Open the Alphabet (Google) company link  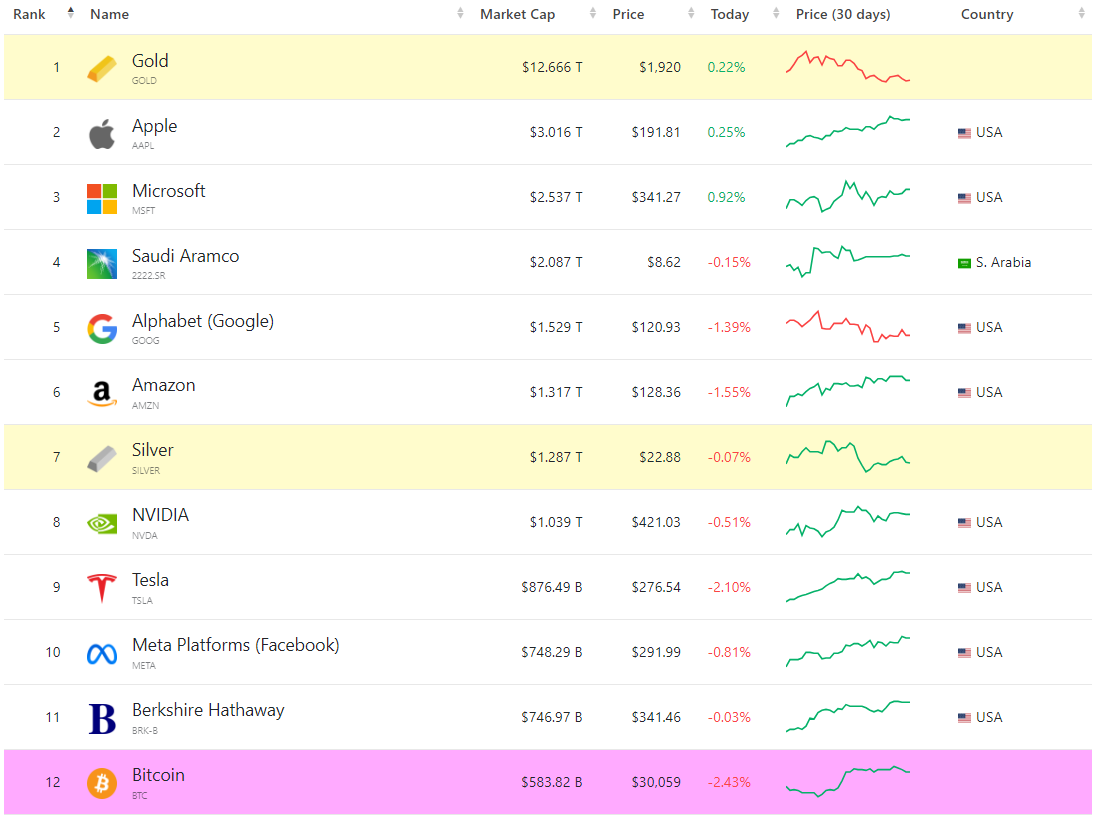(x=203, y=321)
